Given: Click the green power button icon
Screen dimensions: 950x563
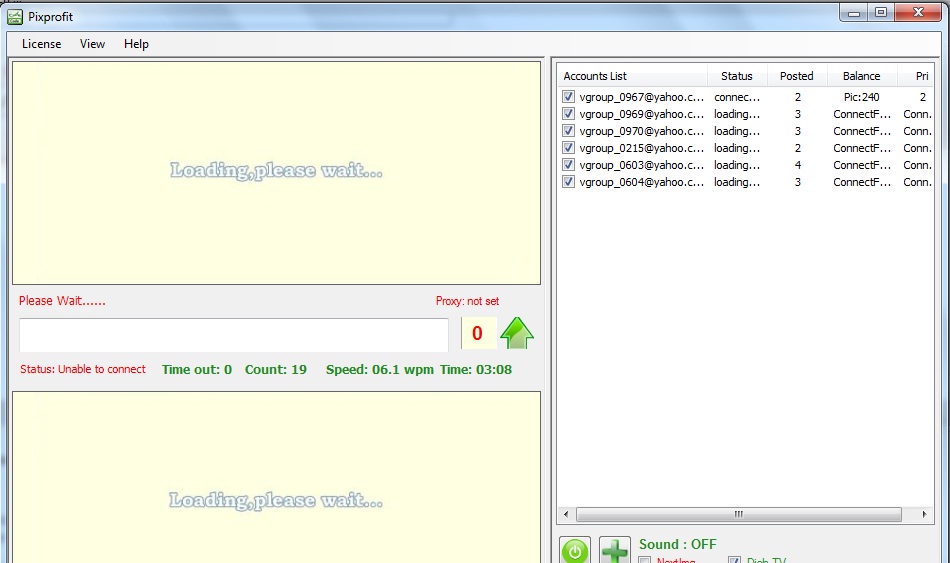Looking at the screenshot, I should pyautogui.click(x=575, y=551).
